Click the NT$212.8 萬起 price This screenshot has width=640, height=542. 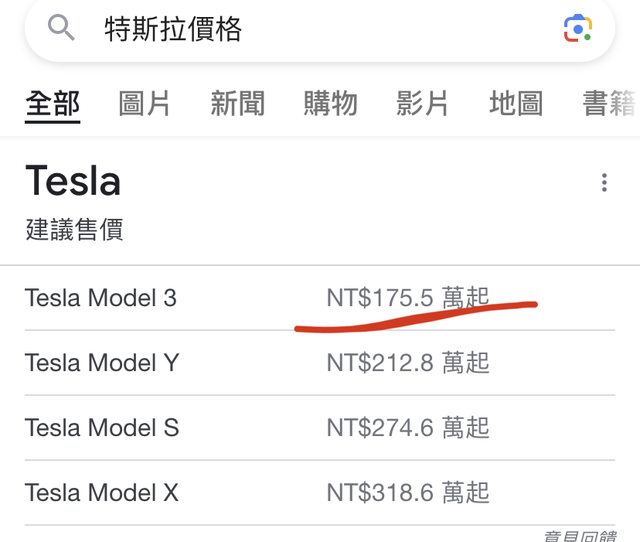[408, 362]
